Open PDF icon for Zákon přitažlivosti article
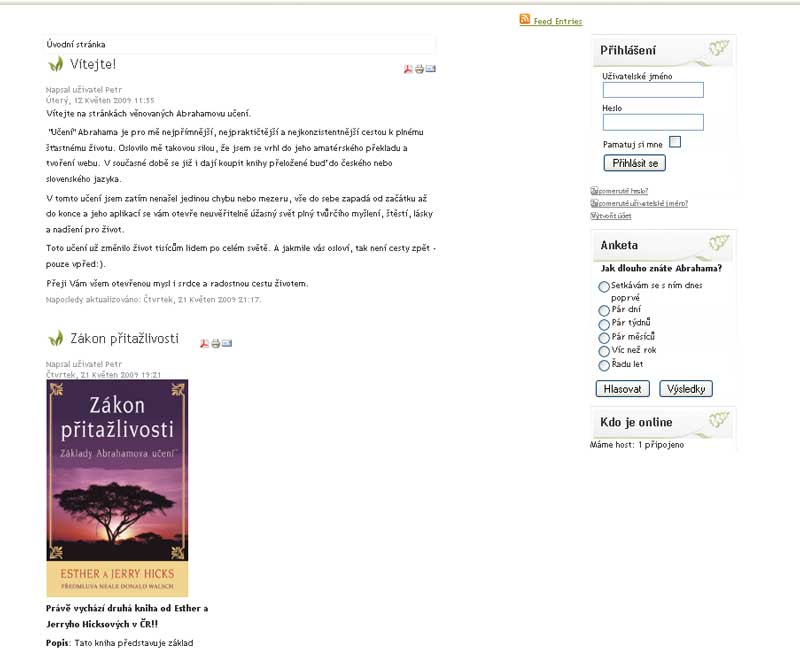This screenshot has height=649, width=800. [205, 343]
